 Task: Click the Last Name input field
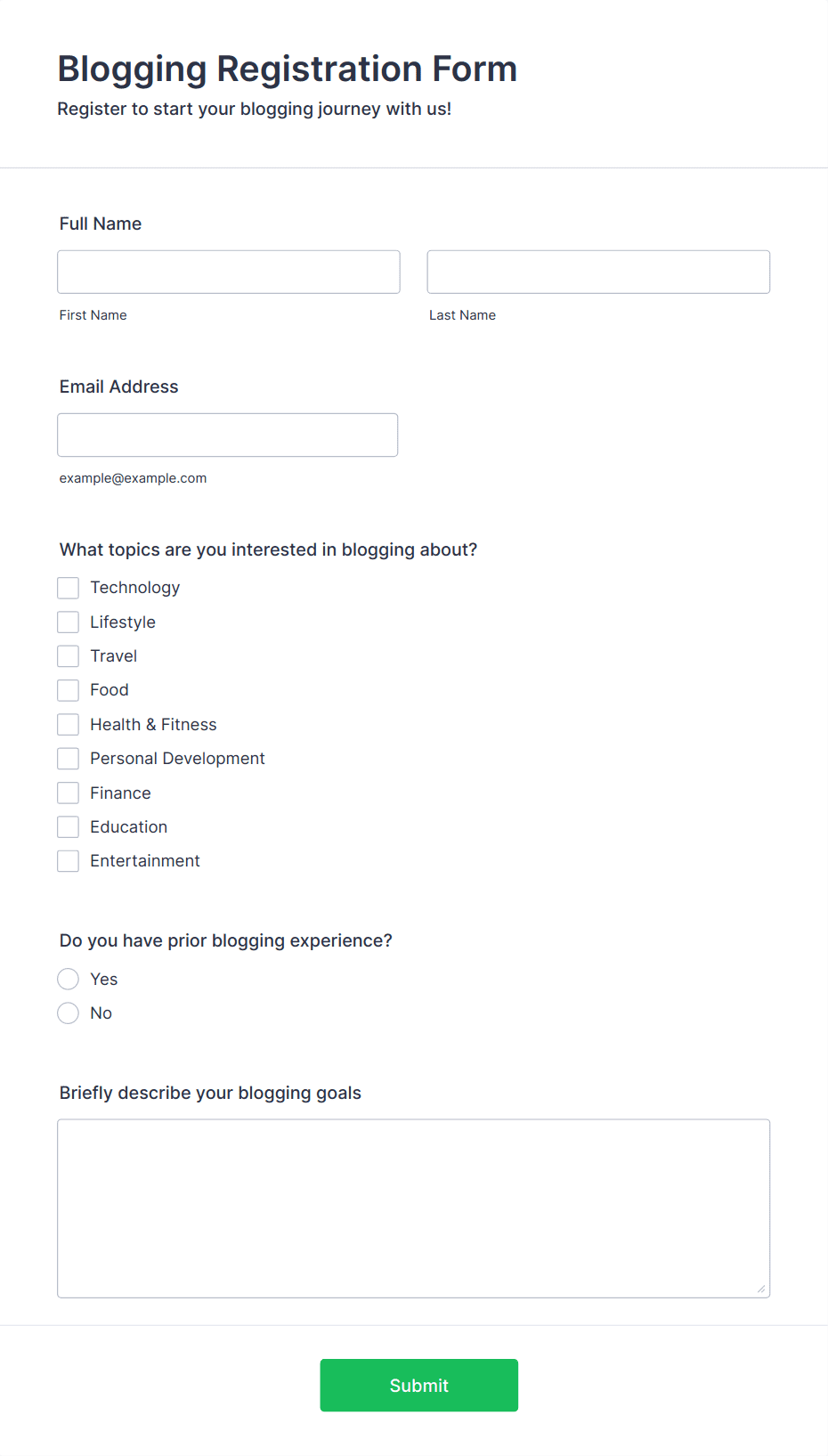click(598, 272)
